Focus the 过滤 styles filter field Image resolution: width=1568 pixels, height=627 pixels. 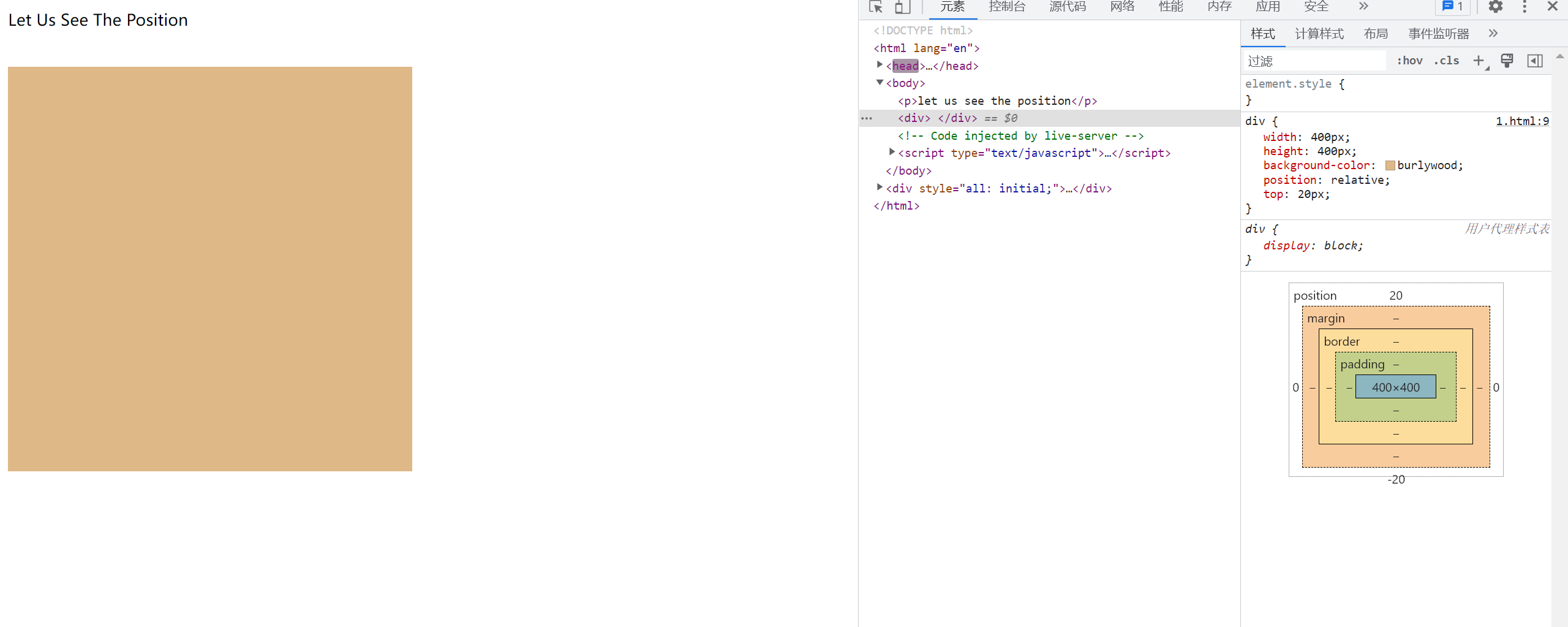click(1314, 61)
